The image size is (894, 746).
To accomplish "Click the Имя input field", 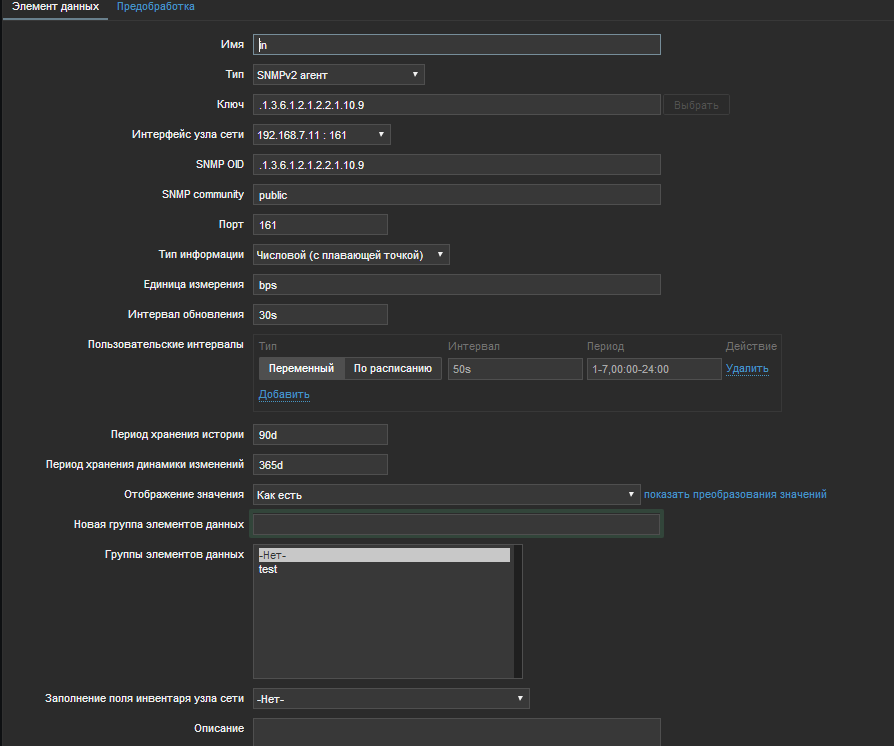I will (456, 45).
